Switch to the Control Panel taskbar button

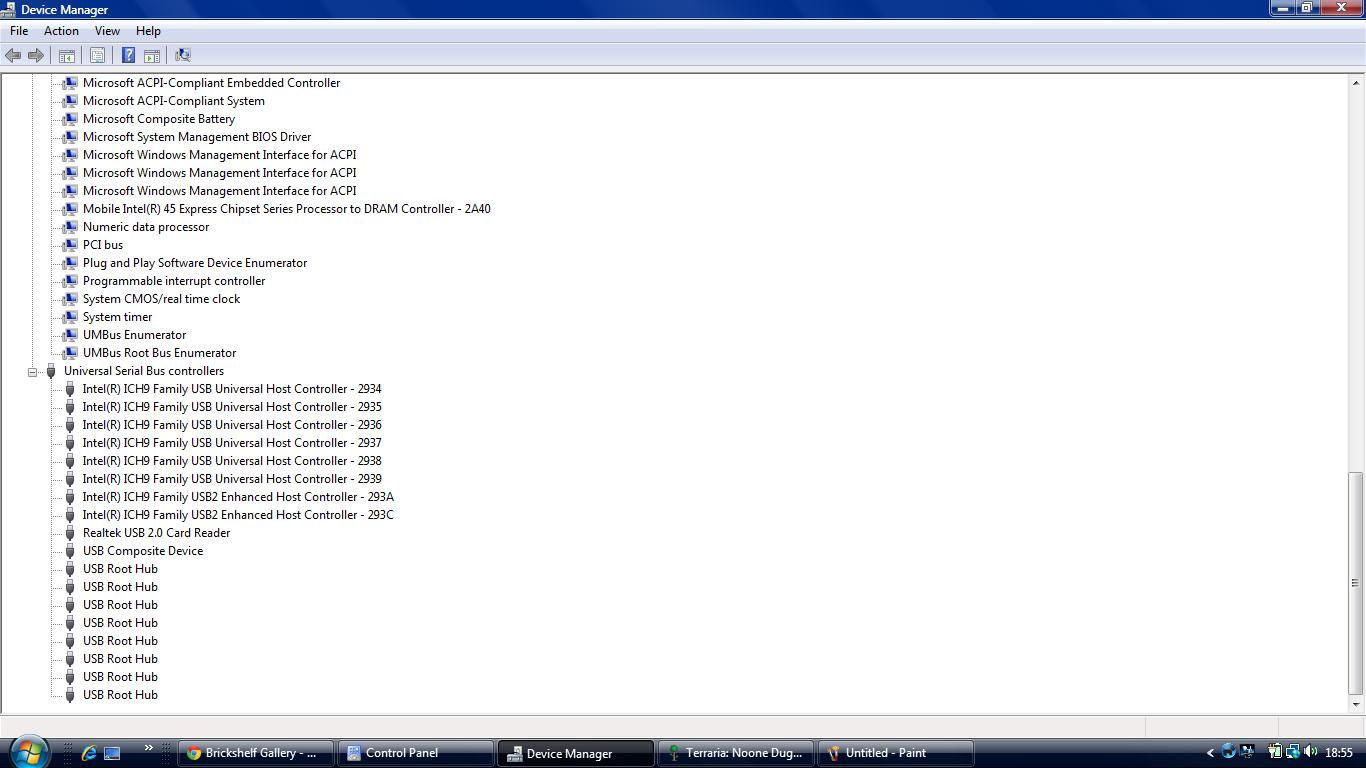pyautogui.click(x=417, y=753)
